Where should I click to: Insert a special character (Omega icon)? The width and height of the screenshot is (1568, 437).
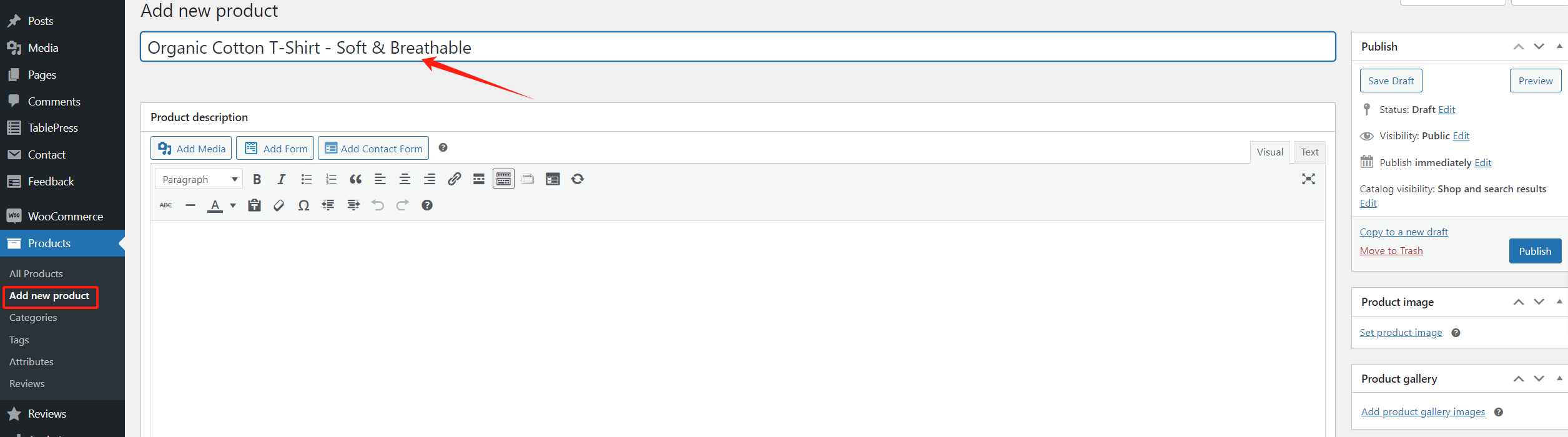(303, 205)
